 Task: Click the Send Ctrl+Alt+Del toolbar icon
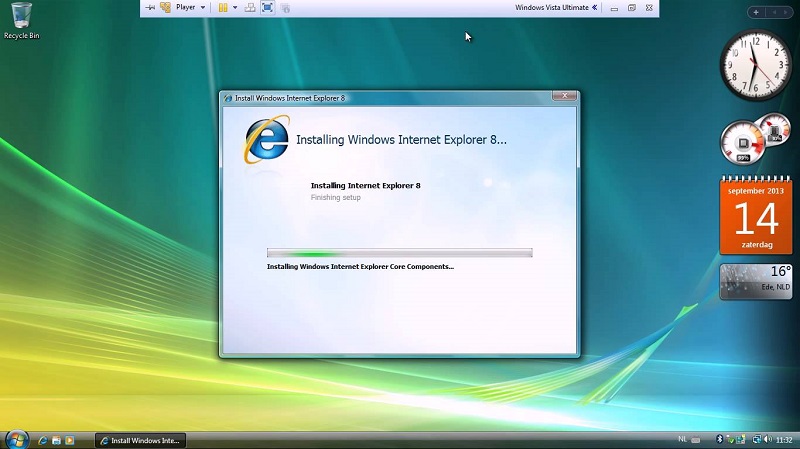[x=250, y=8]
